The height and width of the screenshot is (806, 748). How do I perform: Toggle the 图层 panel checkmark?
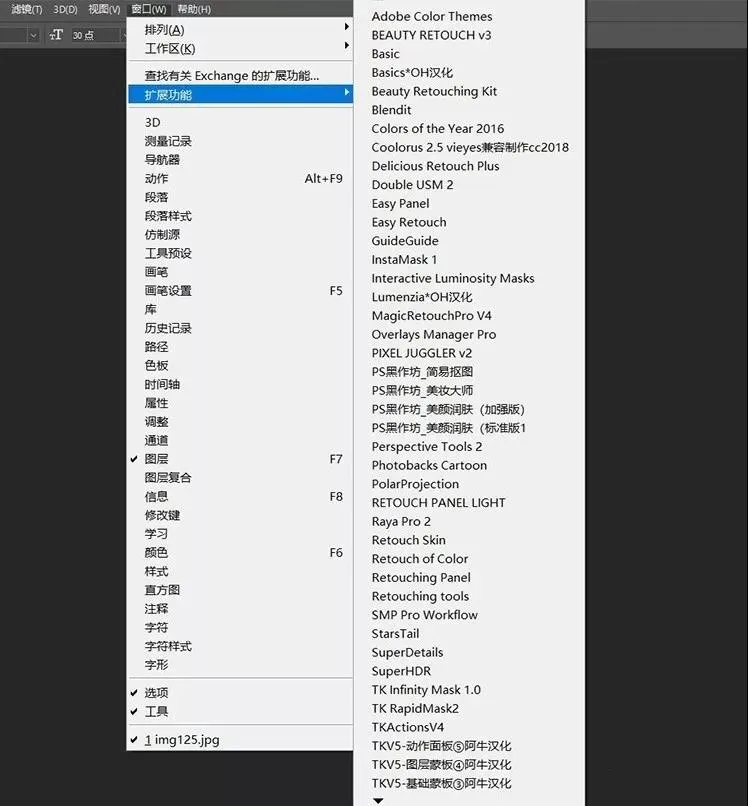[240, 459]
